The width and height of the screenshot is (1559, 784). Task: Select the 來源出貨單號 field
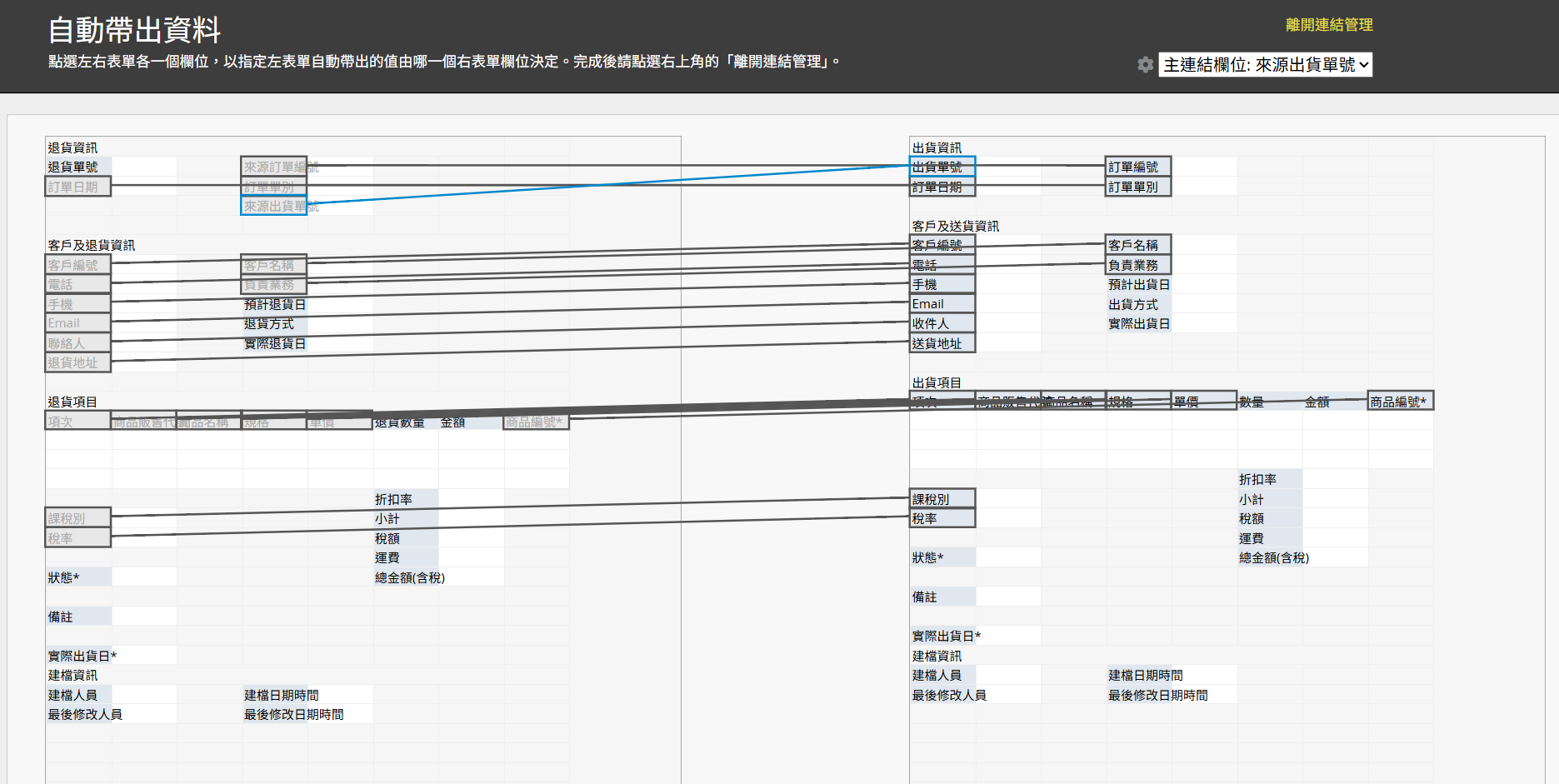click(274, 206)
